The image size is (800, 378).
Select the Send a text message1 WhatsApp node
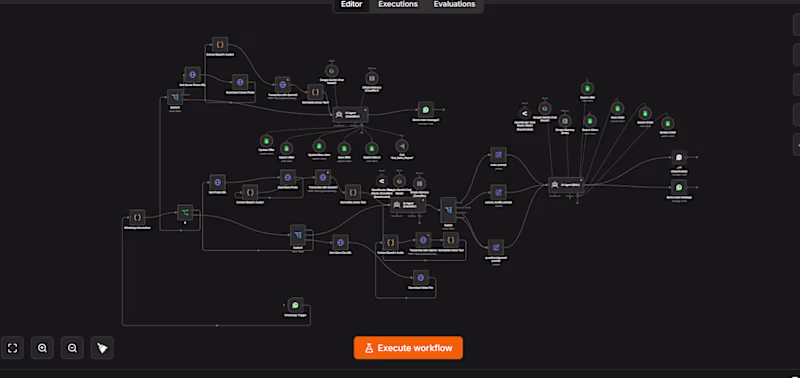coord(426,109)
